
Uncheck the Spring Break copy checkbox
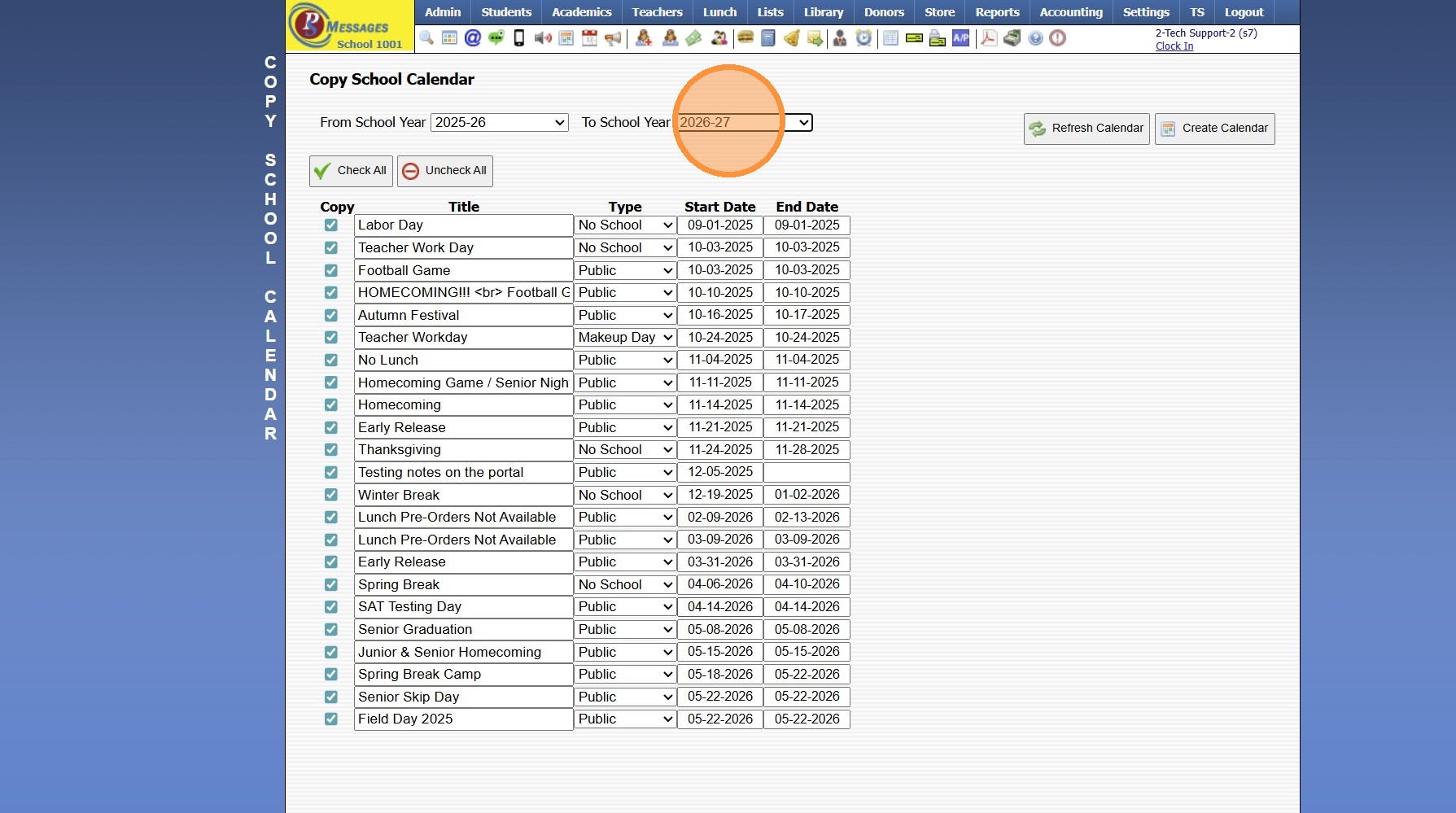click(x=331, y=584)
